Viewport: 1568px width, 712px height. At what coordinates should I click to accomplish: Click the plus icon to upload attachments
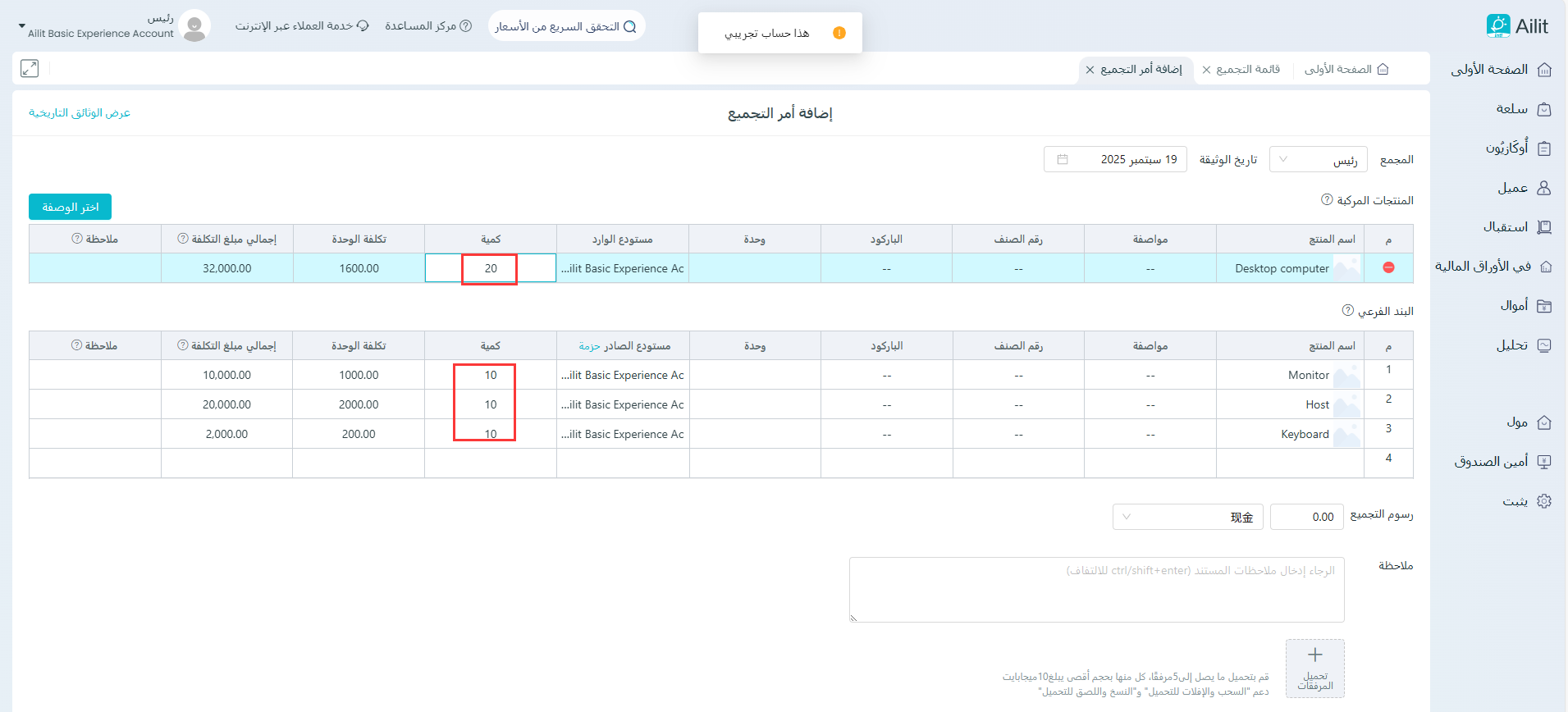pos(1314,655)
